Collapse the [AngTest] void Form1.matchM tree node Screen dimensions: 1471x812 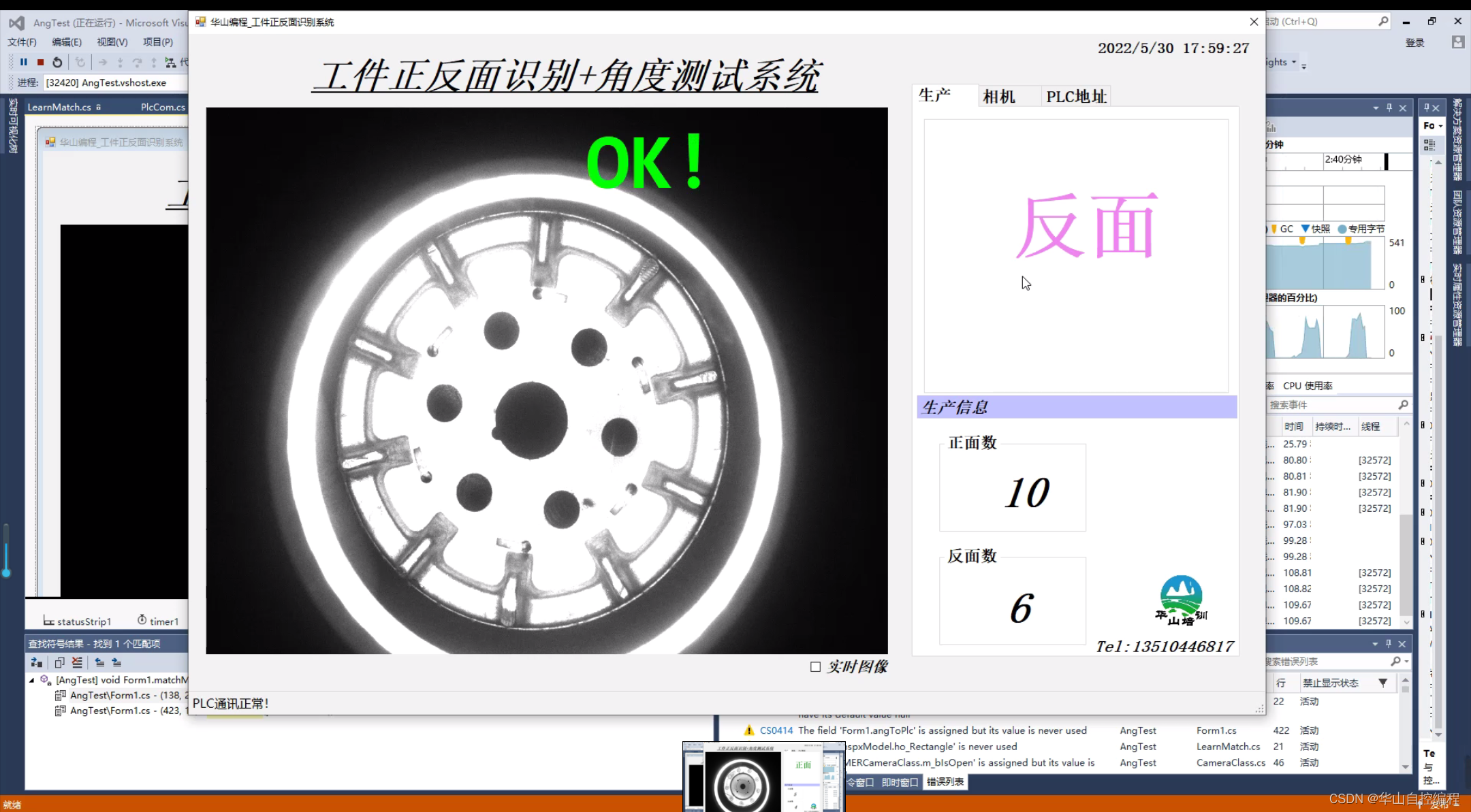click(31, 680)
